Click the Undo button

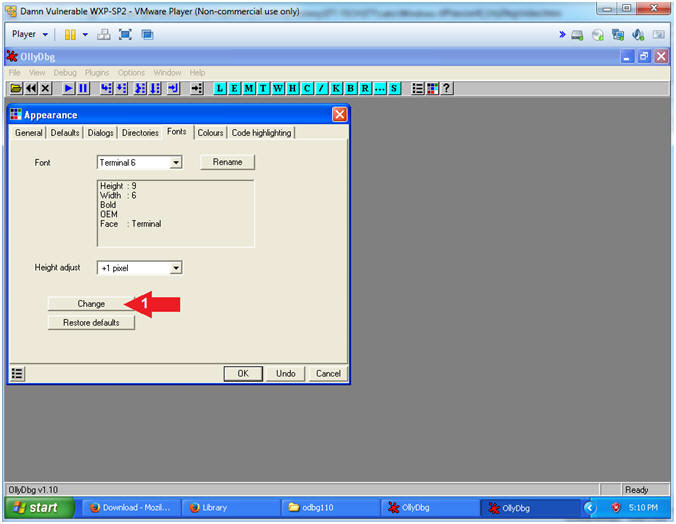(285, 373)
